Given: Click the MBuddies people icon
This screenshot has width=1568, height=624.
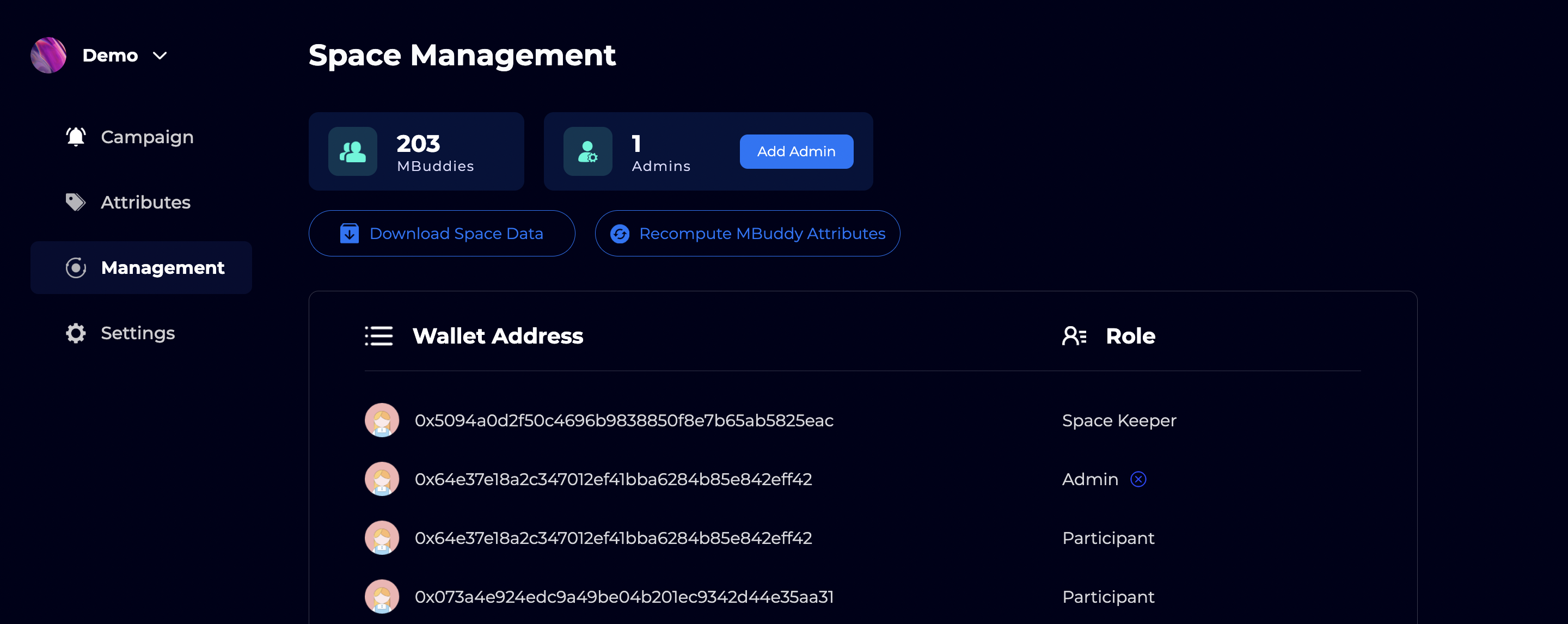Looking at the screenshot, I should (352, 151).
